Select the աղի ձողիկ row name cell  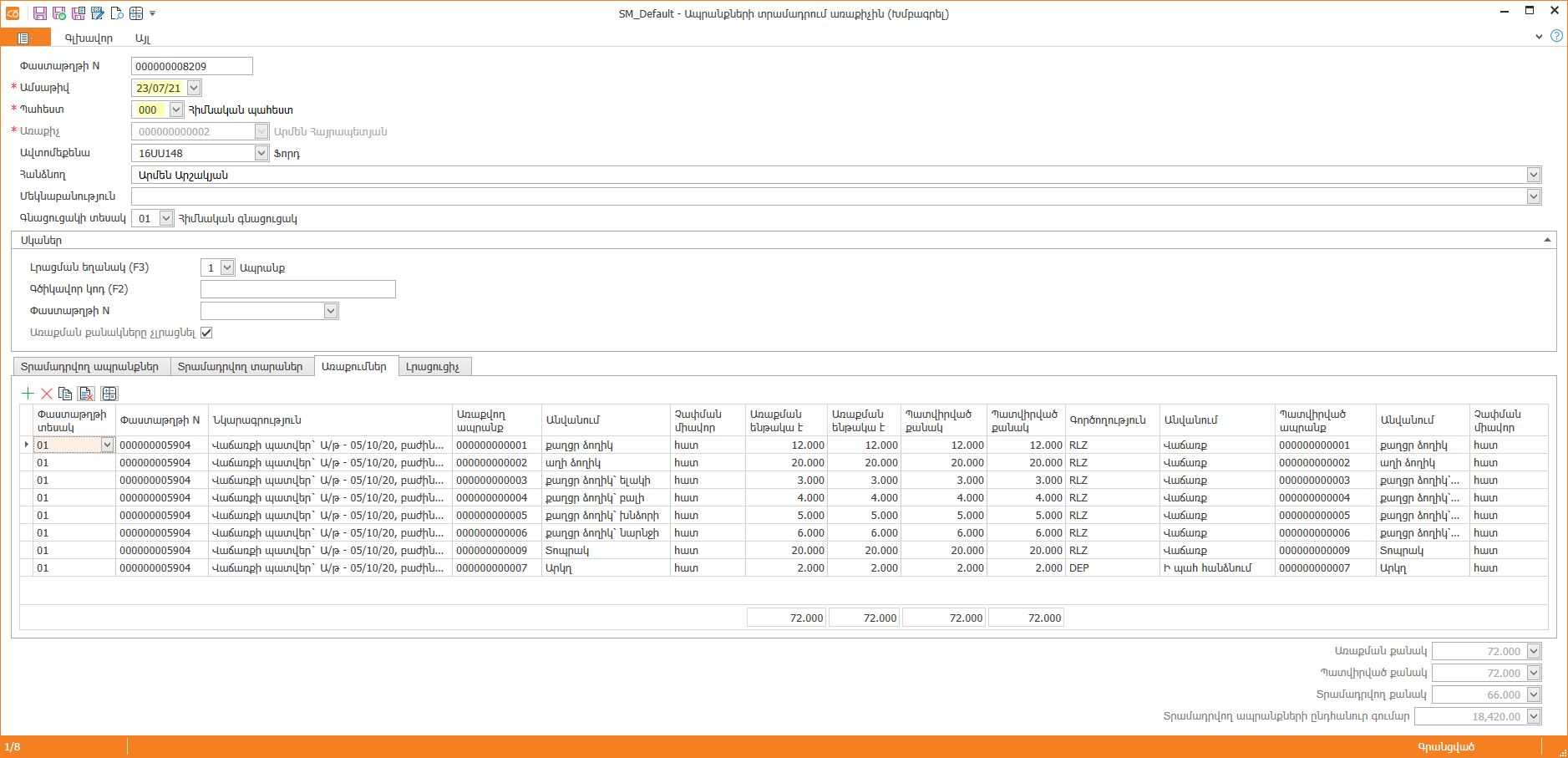click(606, 463)
